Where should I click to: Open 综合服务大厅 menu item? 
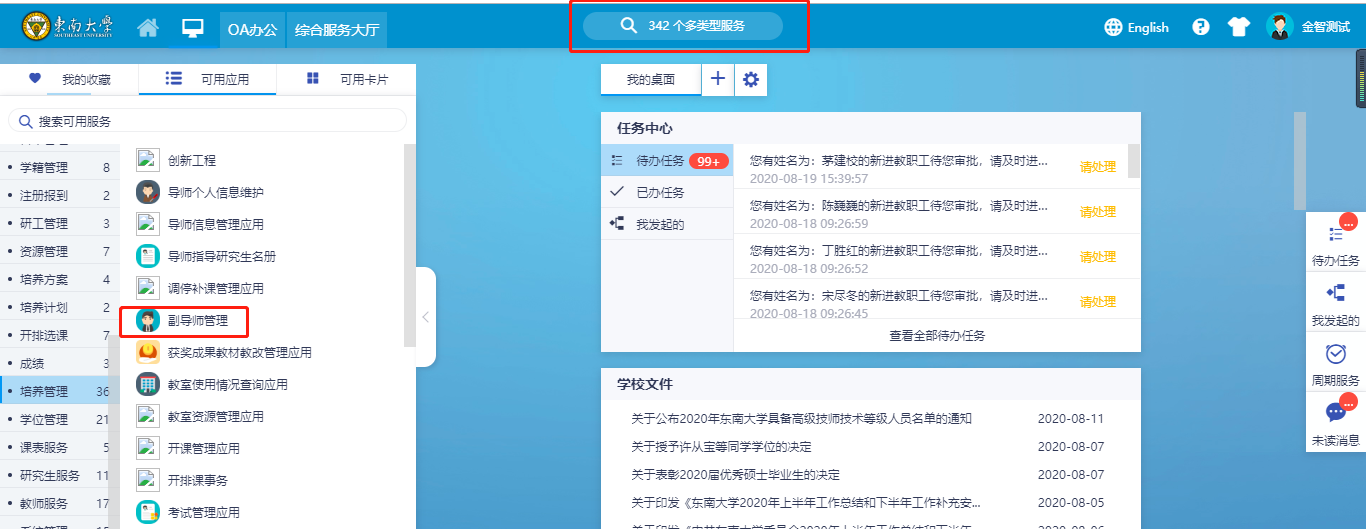tap(336, 29)
